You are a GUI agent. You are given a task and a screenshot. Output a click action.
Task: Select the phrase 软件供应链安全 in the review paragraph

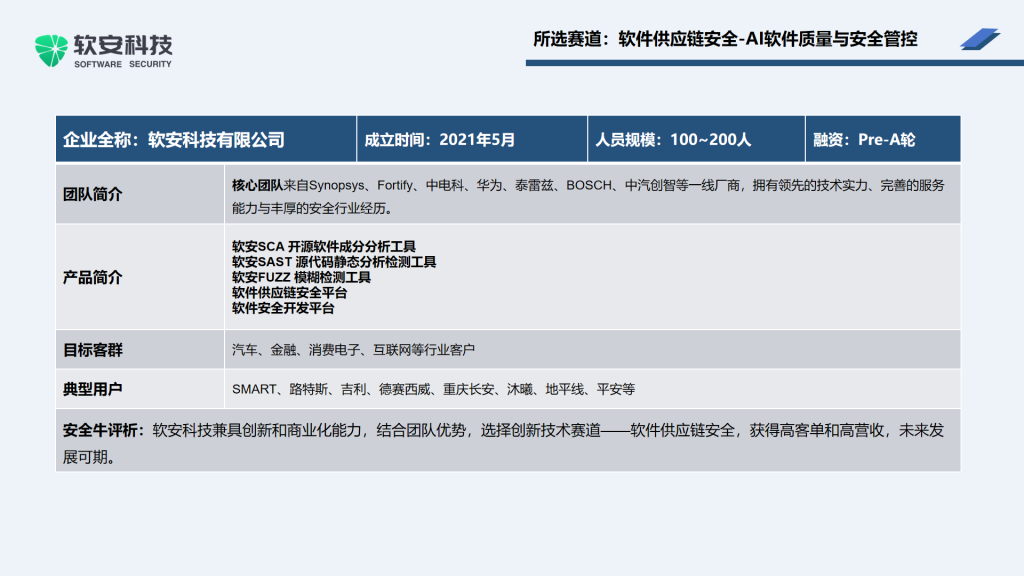coord(682,430)
